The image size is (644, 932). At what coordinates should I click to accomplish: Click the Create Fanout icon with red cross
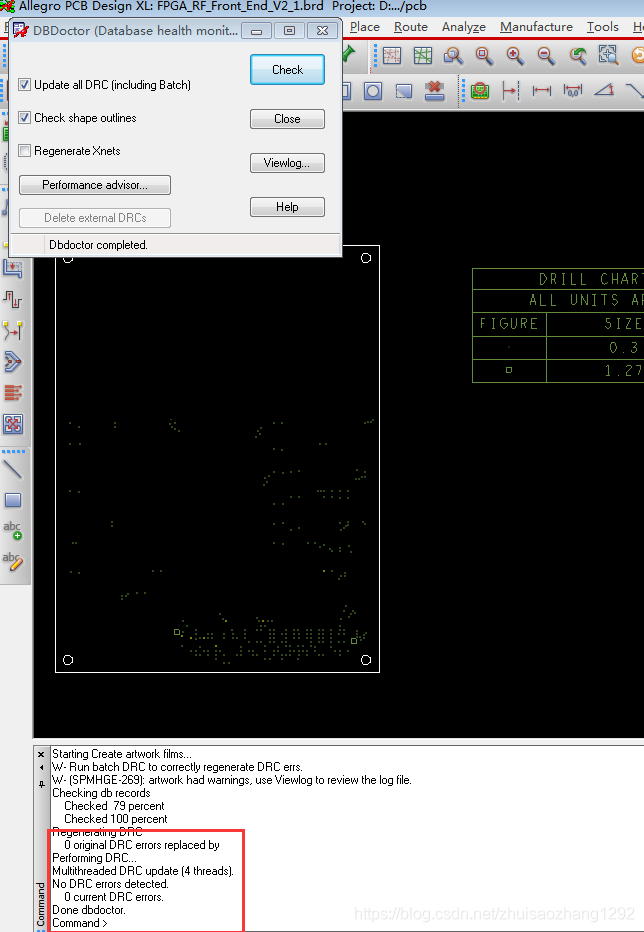click(x=13, y=424)
